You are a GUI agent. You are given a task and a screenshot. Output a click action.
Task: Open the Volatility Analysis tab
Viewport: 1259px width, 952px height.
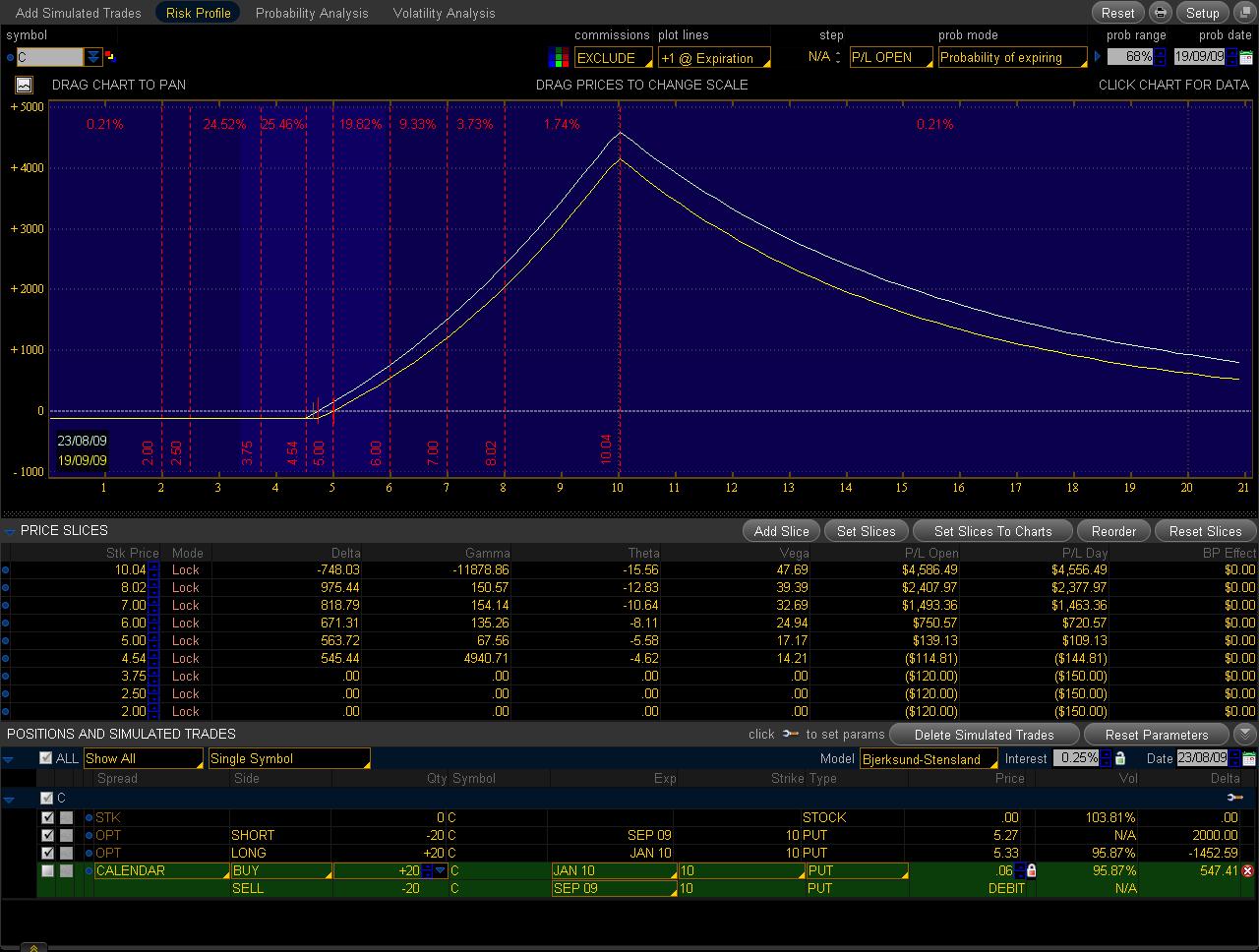[x=444, y=13]
